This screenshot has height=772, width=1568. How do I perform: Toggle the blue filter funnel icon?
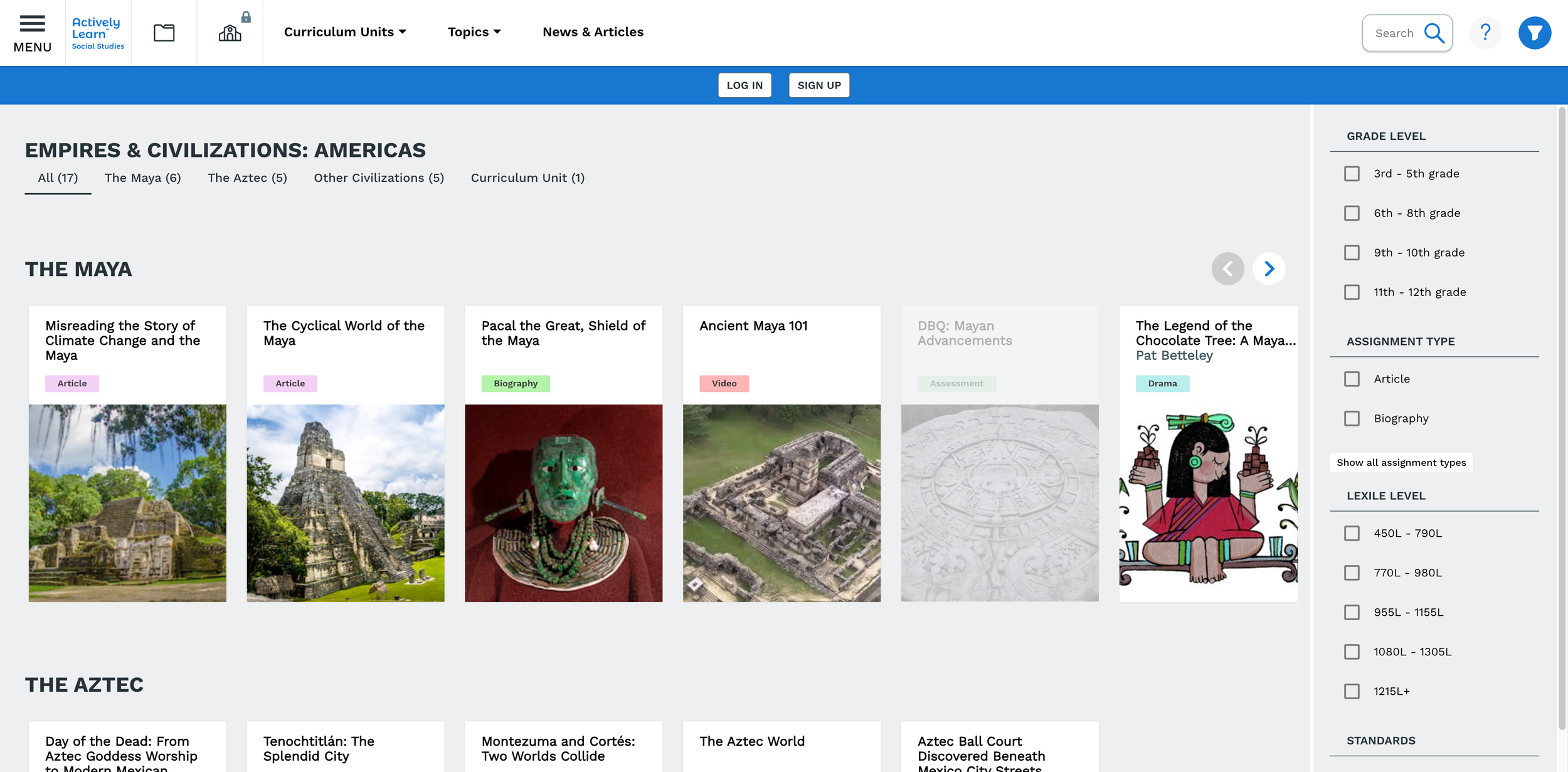(1534, 33)
